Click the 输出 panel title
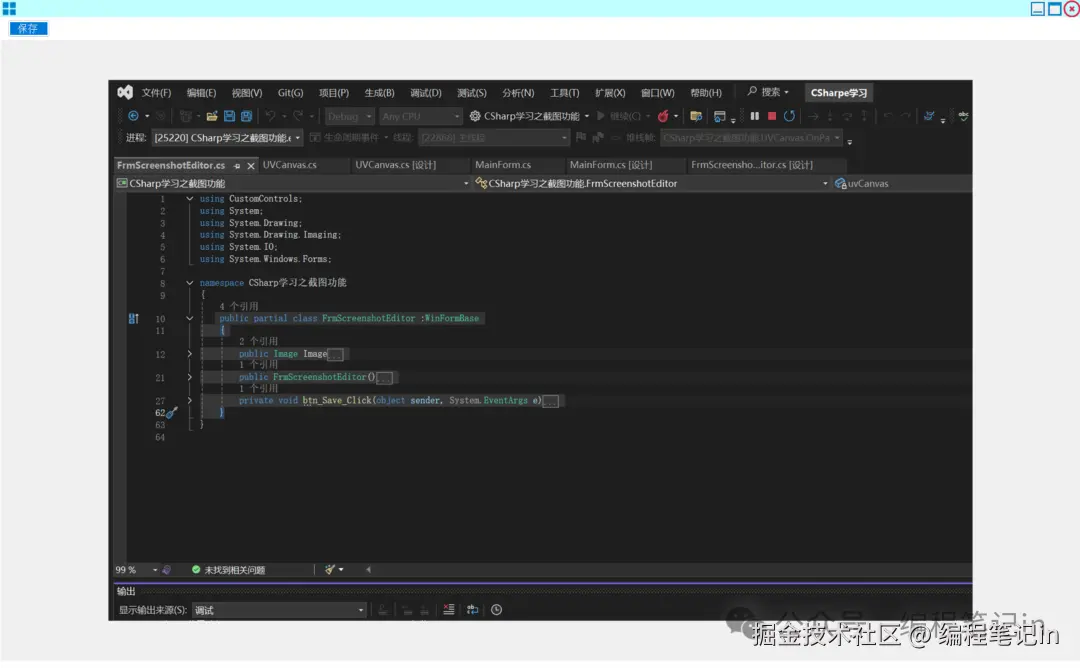Image resolution: width=1080 pixels, height=668 pixels. pos(126,591)
